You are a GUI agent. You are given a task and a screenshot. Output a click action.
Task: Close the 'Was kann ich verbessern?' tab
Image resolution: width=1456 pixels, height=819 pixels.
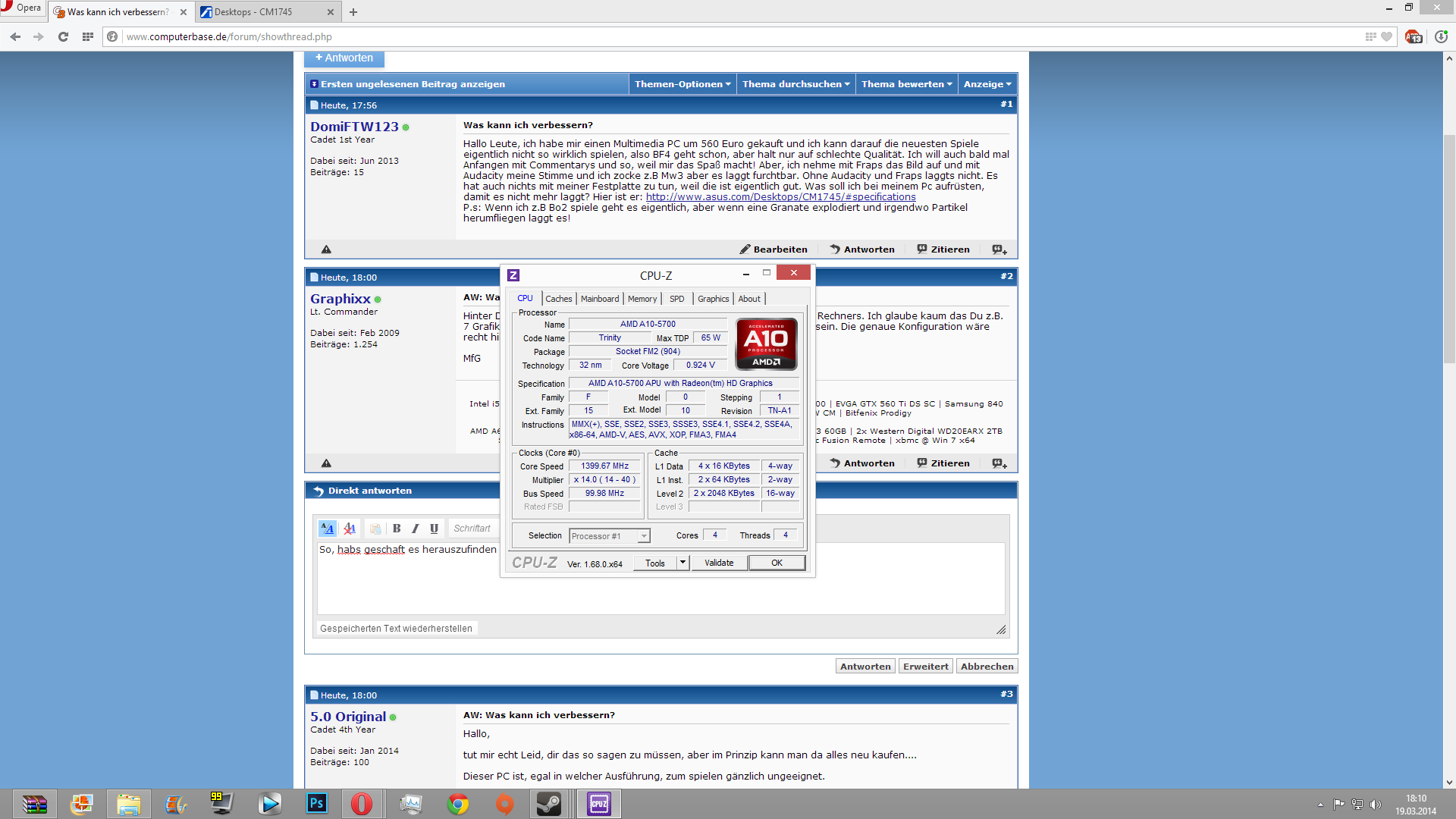coord(184,12)
